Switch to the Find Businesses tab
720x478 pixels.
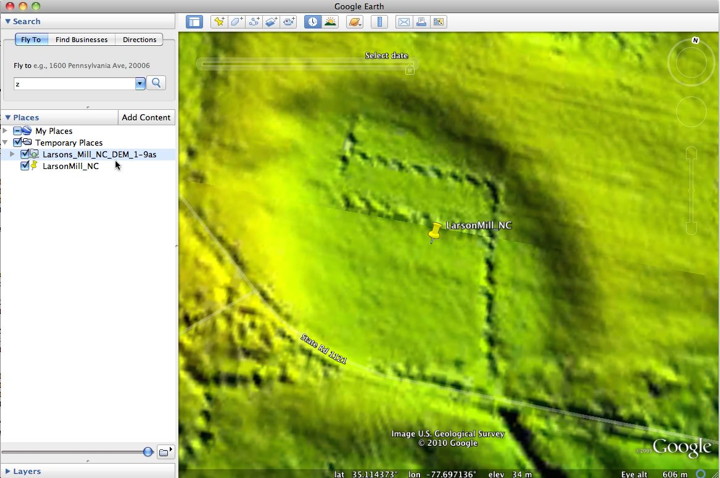click(82, 40)
